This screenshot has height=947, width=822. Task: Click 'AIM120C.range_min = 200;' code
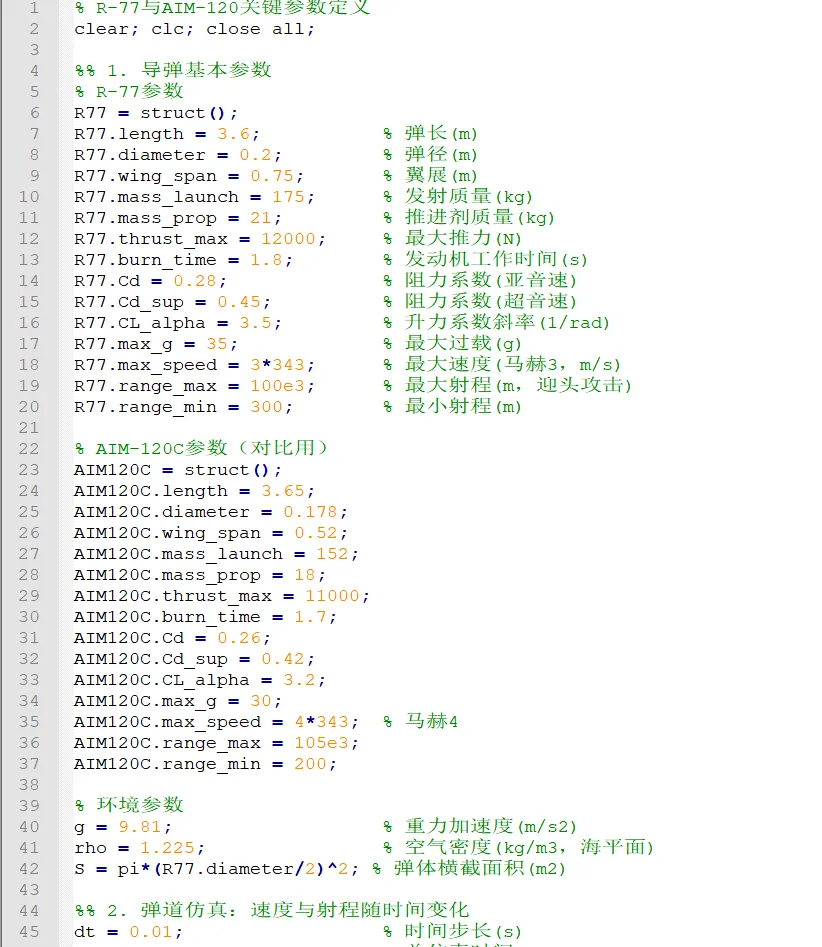tap(205, 764)
